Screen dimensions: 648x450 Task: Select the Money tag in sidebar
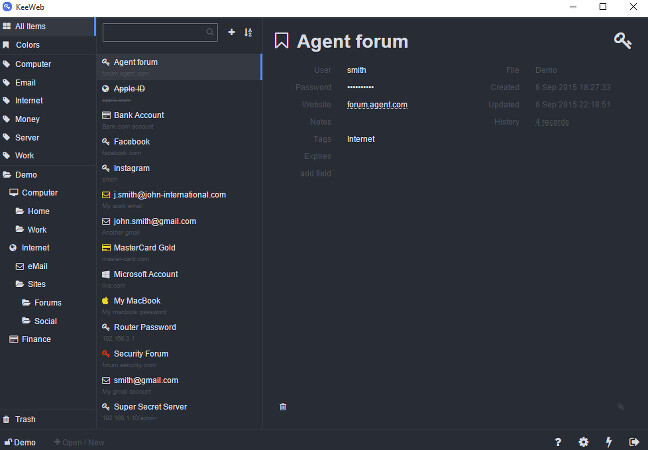click(28, 119)
